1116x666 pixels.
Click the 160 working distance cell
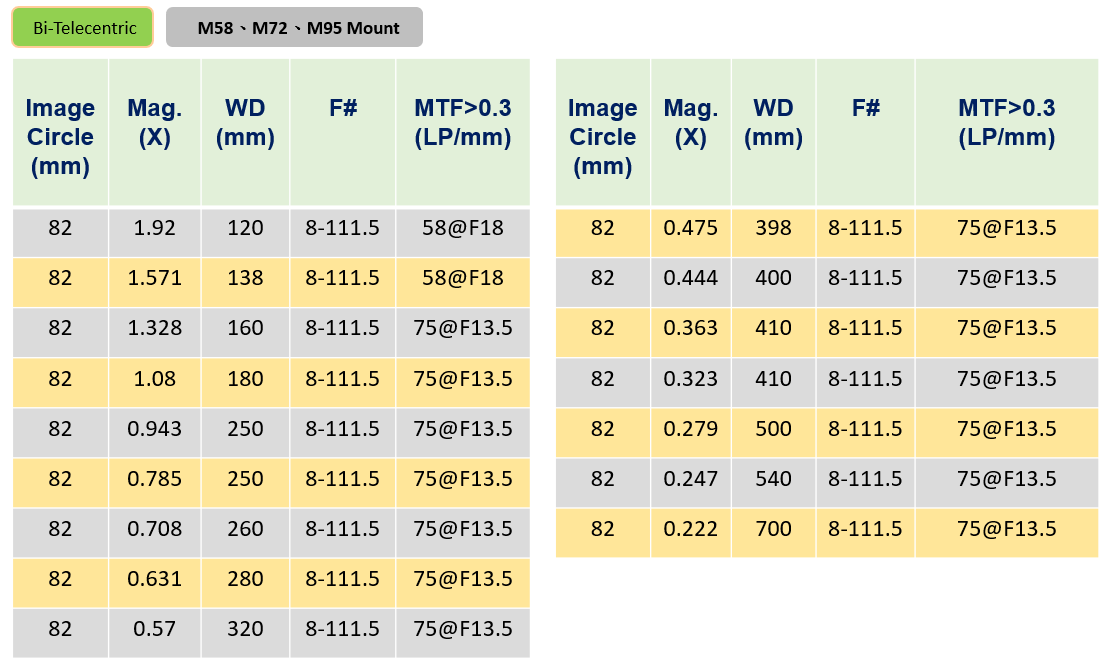(246, 329)
